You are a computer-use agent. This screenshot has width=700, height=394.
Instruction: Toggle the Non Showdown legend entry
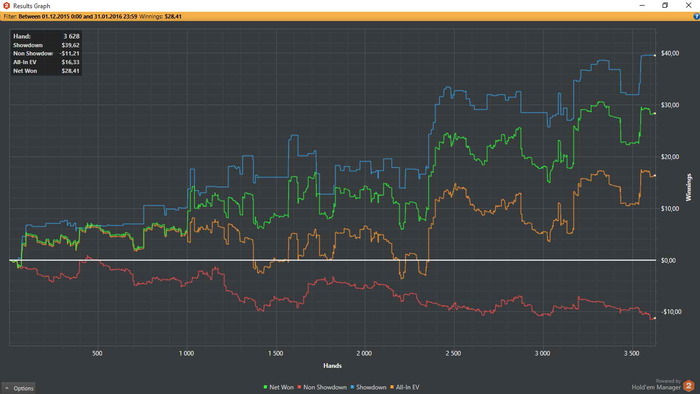(x=322, y=387)
